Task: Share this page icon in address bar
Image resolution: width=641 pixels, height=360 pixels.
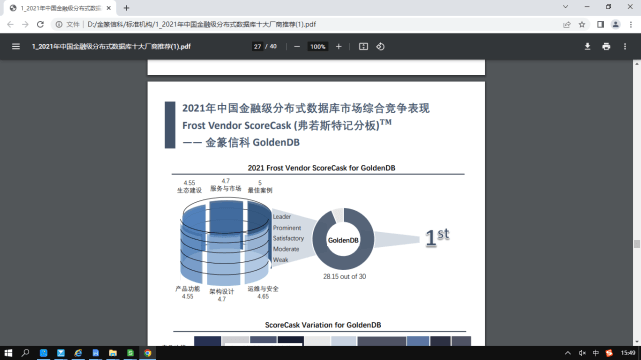Action: pyautogui.click(x=567, y=25)
